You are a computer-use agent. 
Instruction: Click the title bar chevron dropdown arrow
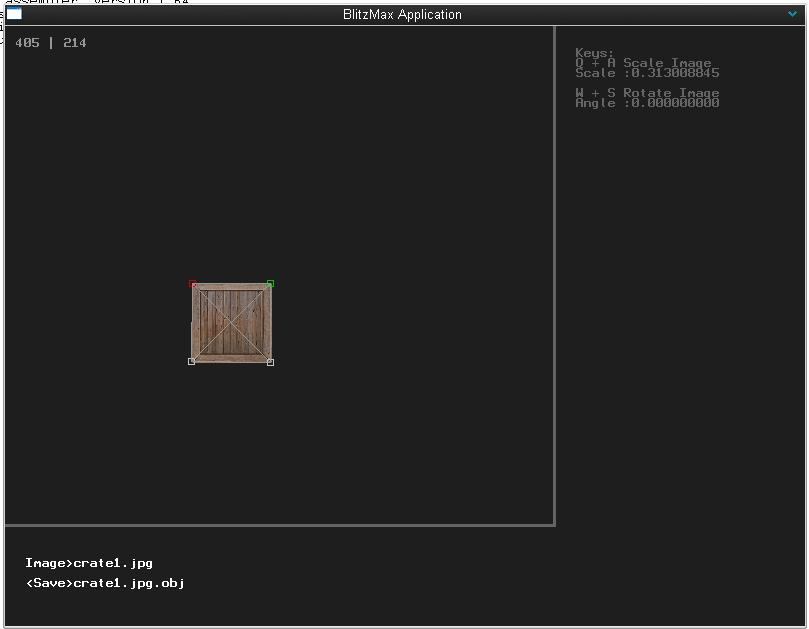(x=793, y=14)
